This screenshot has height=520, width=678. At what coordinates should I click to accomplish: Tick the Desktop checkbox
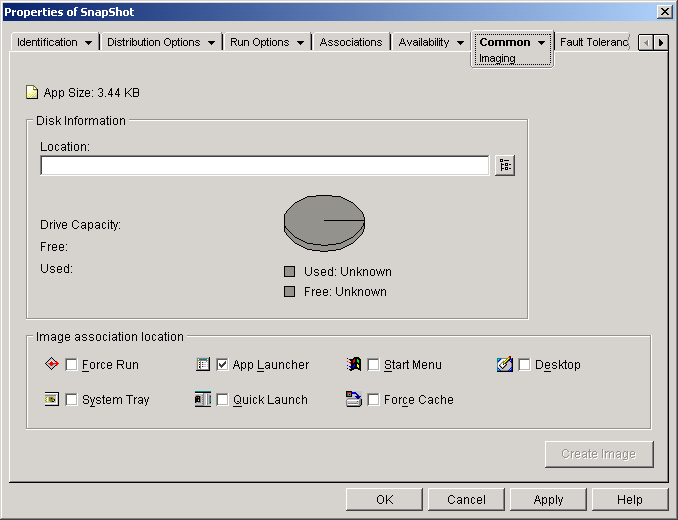coord(524,364)
